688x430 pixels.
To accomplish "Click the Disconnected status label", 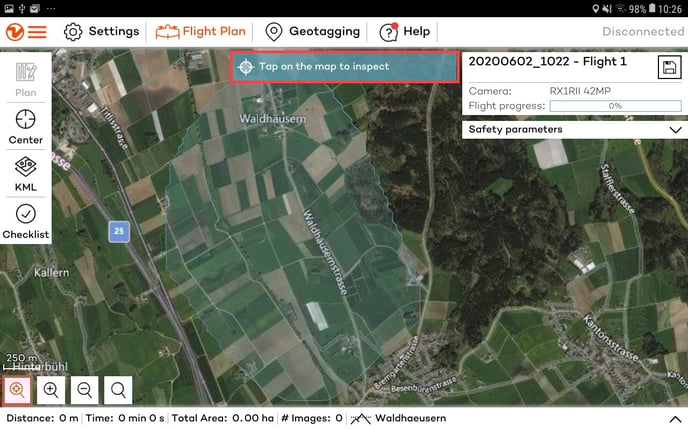I will pos(643,31).
